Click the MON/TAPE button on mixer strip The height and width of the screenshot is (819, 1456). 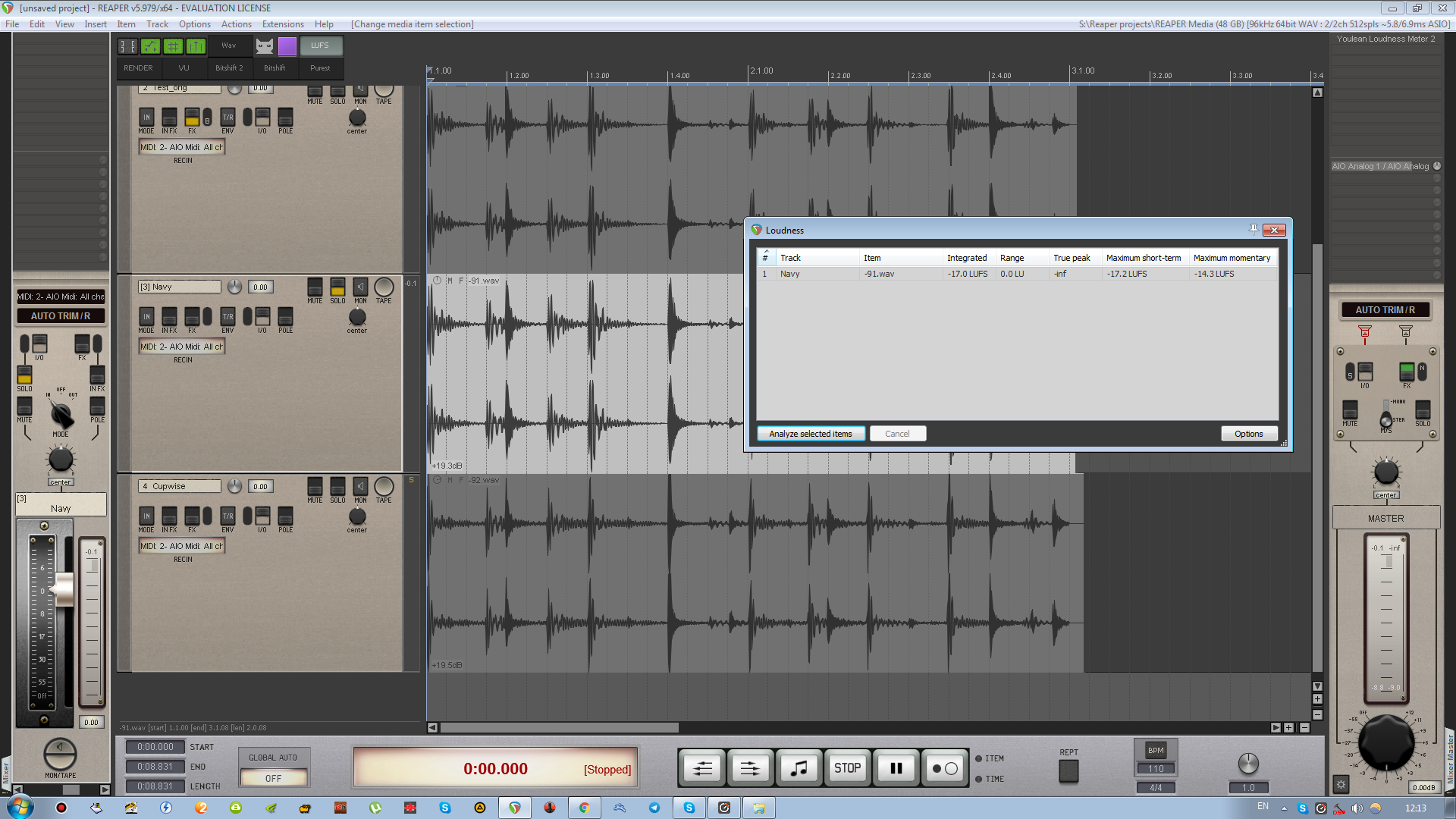pos(60,755)
